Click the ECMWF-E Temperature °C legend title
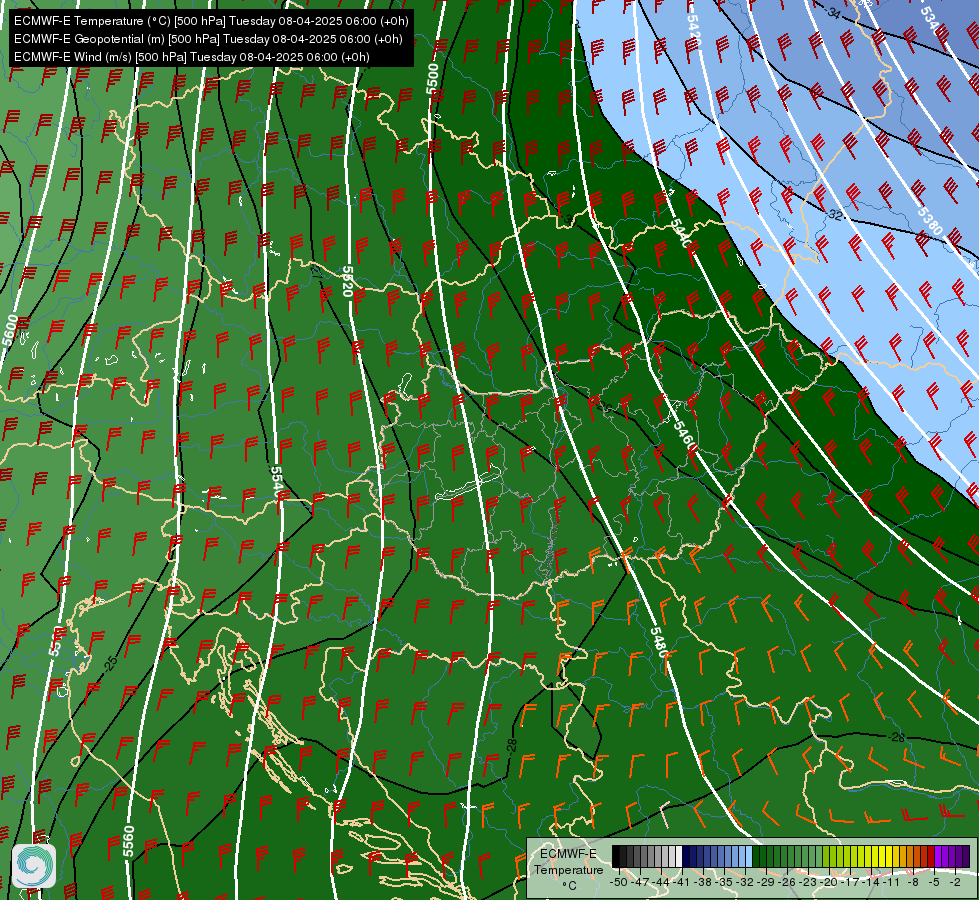The width and height of the screenshot is (979, 900). pos(569,870)
